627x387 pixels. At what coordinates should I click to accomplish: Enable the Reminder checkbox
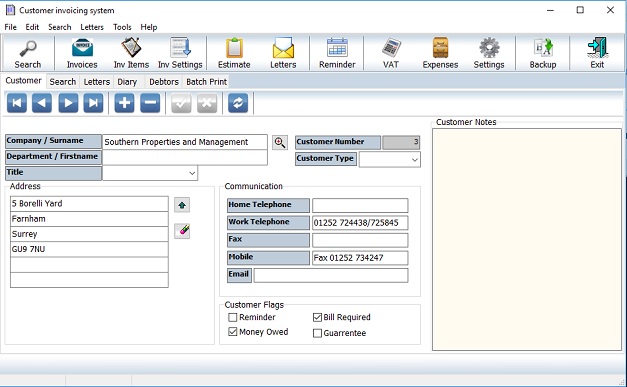[233, 317]
